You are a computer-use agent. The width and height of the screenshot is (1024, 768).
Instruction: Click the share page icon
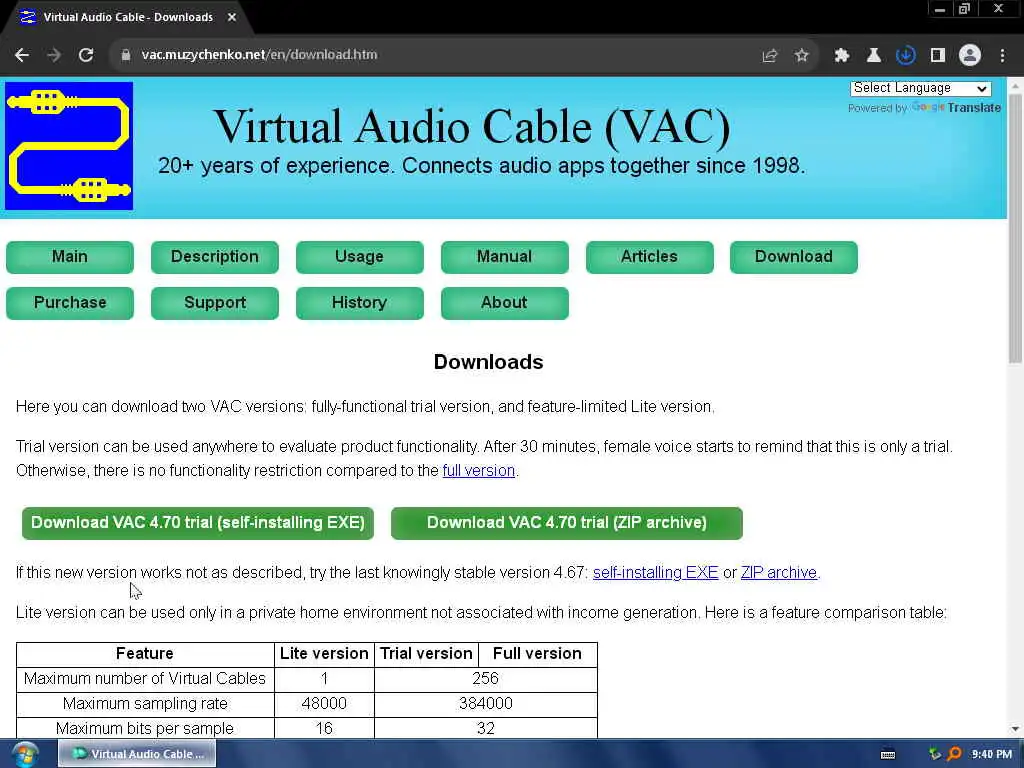pos(769,56)
